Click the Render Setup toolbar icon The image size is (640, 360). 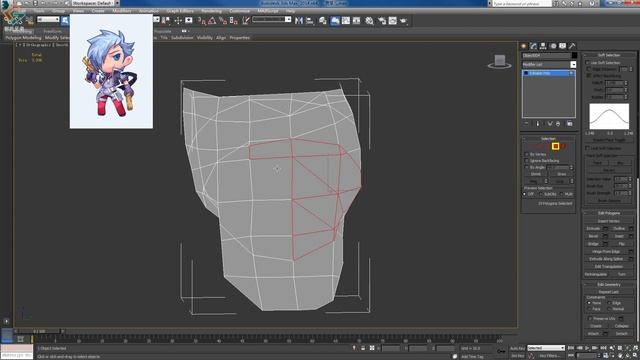[x=382, y=20]
